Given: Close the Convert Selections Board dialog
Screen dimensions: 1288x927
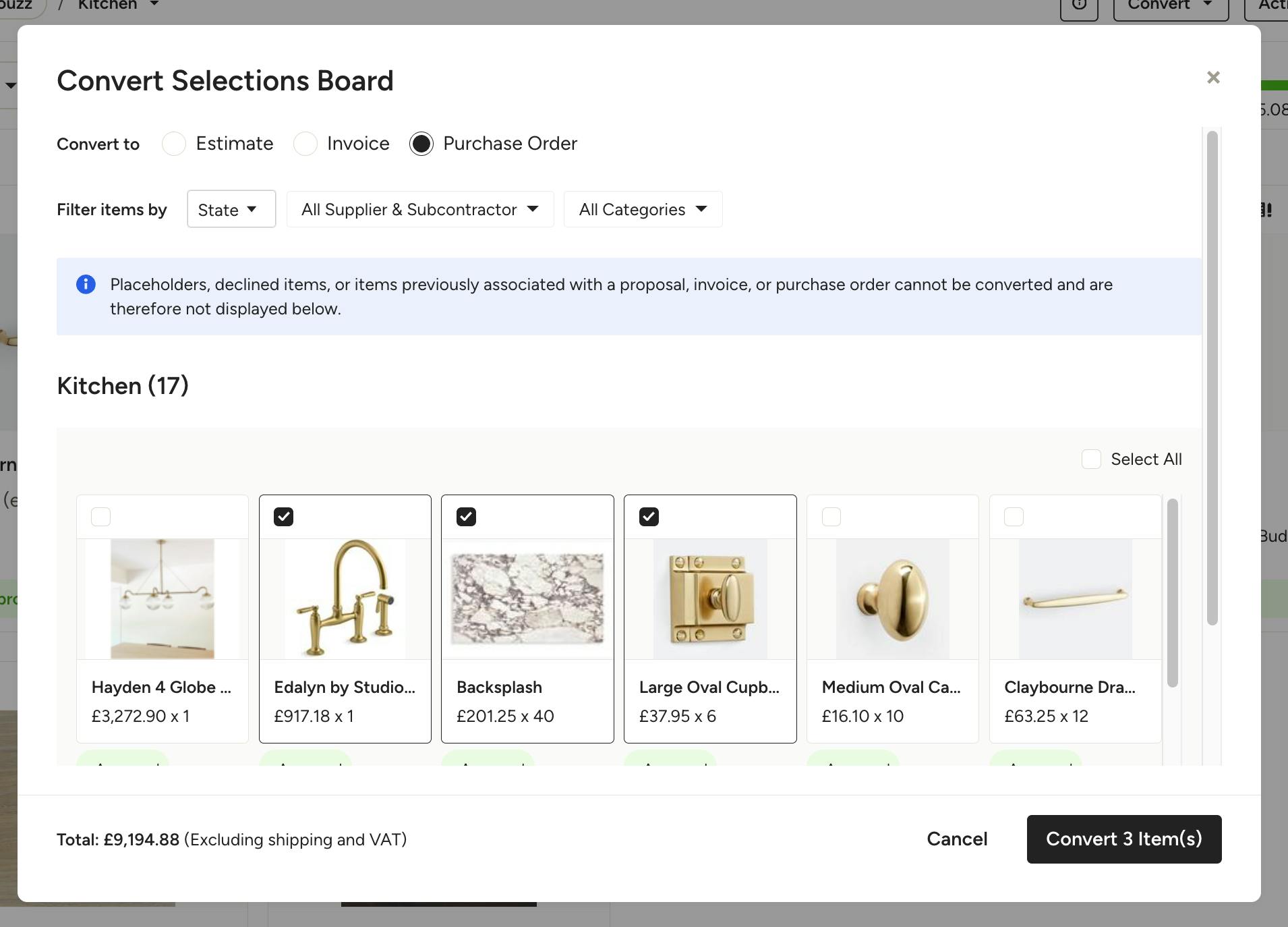Looking at the screenshot, I should (x=1213, y=78).
